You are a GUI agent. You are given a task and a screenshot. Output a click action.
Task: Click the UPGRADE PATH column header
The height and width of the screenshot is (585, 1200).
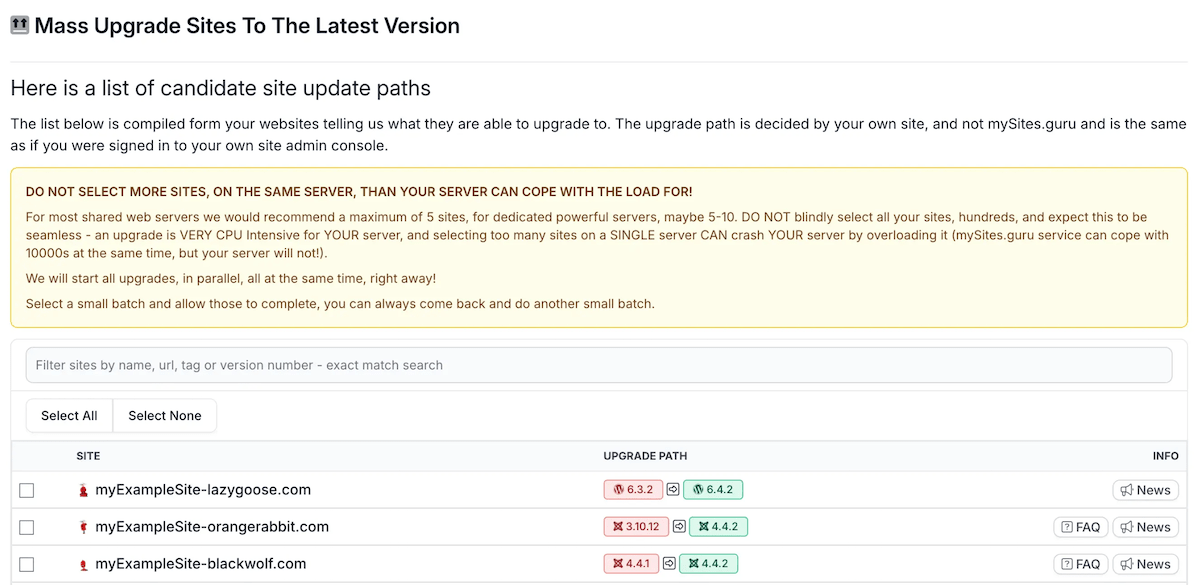(x=645, y=456)
